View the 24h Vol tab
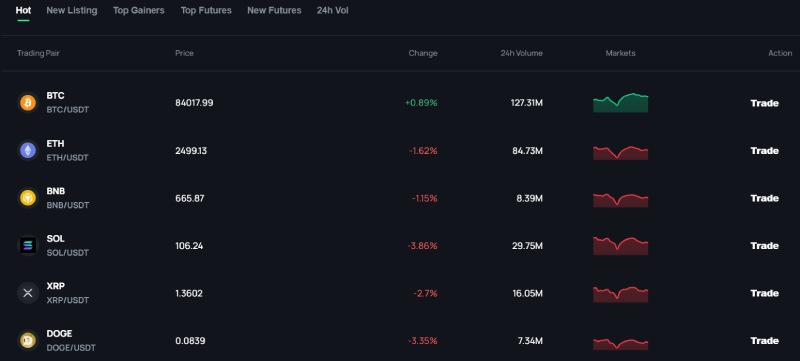The width and height of the screenshot is (800, 361). pyautogui.click(x=333, y=10)
